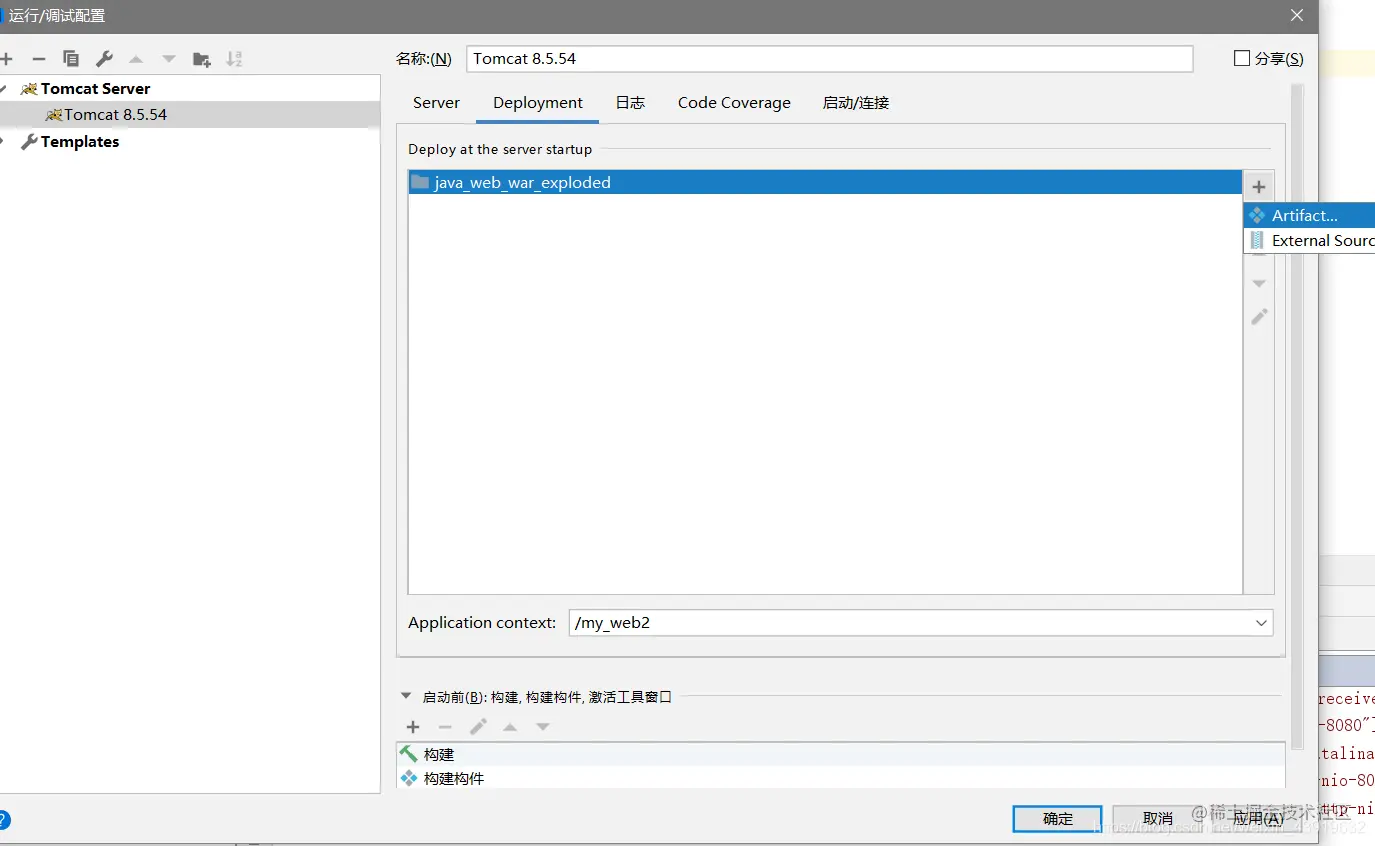
Task: Toggle the 分享(S) checkbox
Action: point(1242,59)
